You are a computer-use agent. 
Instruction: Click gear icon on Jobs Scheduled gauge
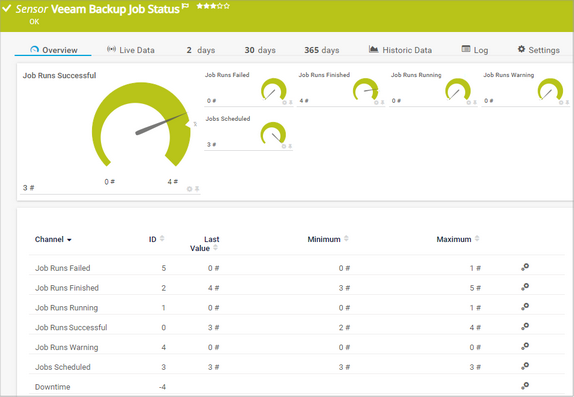[284, 146]
